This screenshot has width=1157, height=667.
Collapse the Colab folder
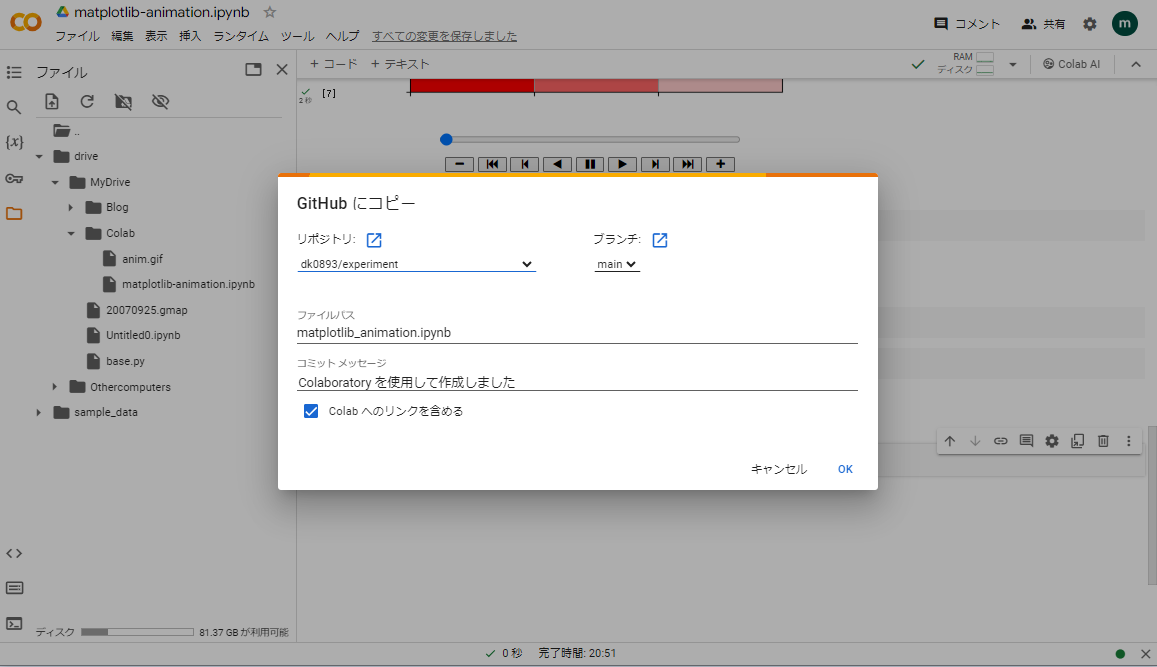tap(71, 233)
